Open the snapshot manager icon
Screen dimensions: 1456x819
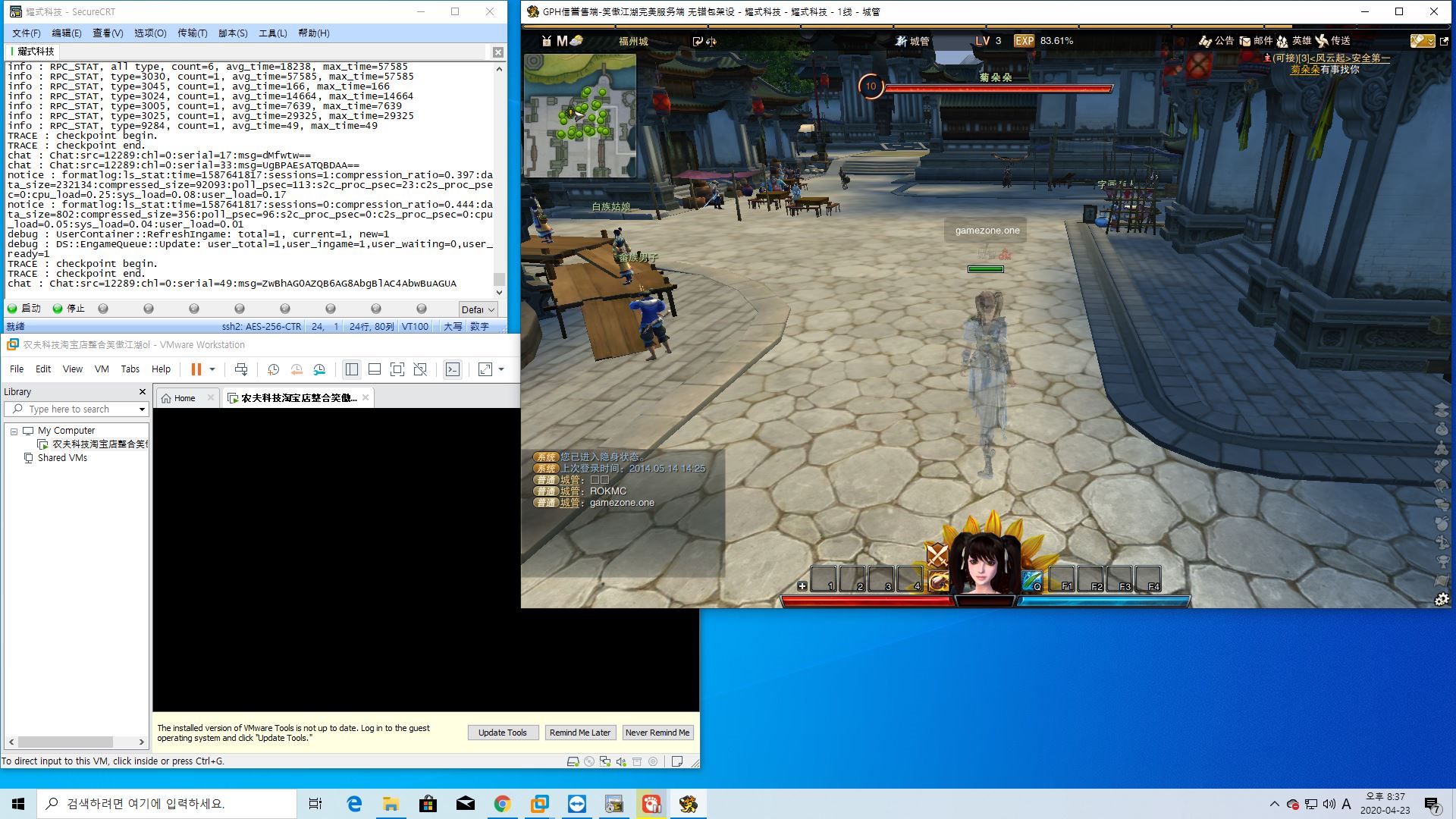pyautogui.click(x=319, y=369)
